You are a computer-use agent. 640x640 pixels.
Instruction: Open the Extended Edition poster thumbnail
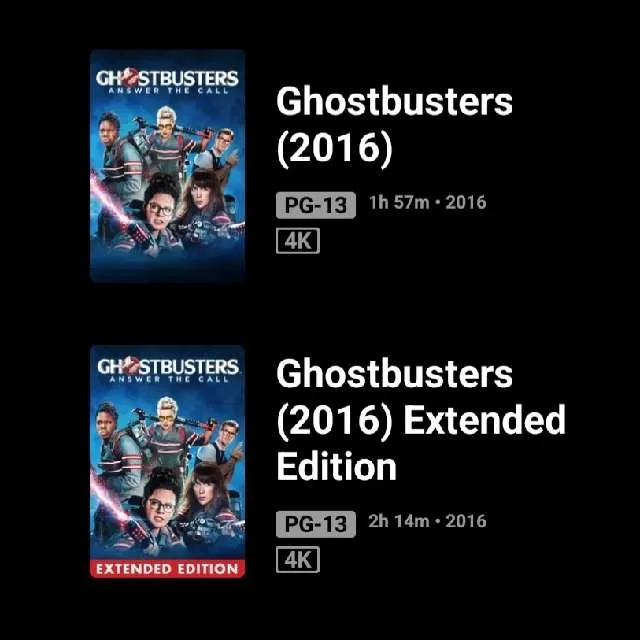(167, 462)
